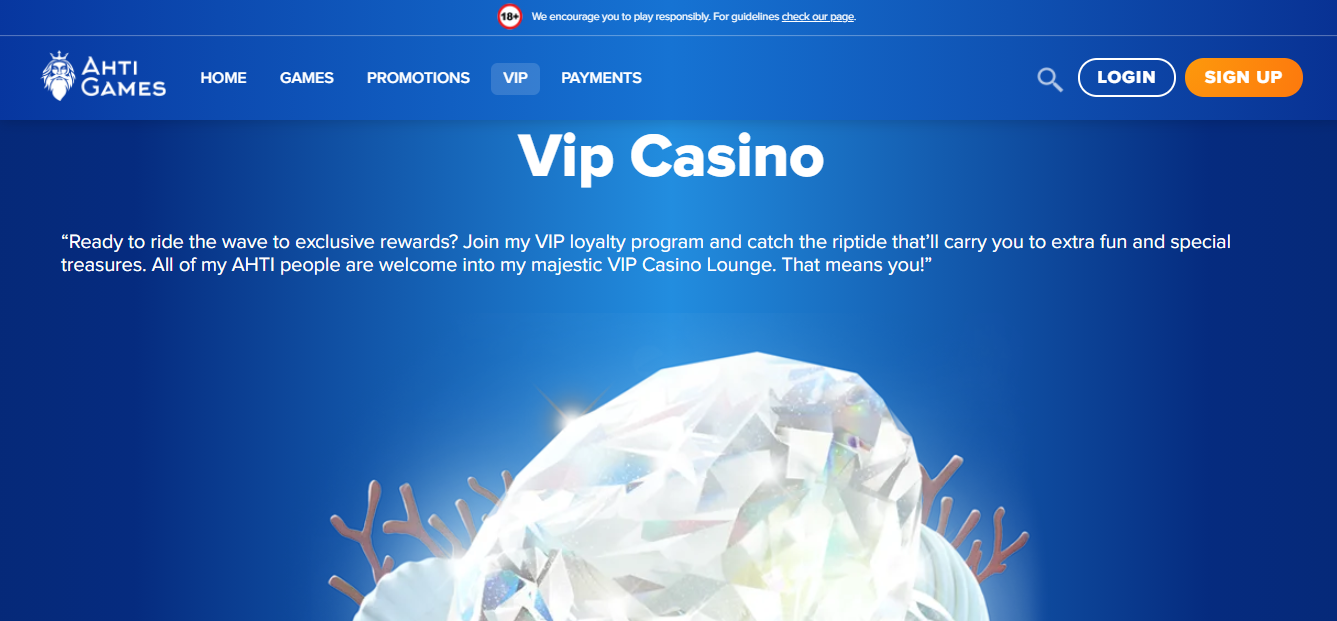Click the 'Vip Casino' page heading
Viewport: 1337px width, 621px height.
click(x=671, y=157)
